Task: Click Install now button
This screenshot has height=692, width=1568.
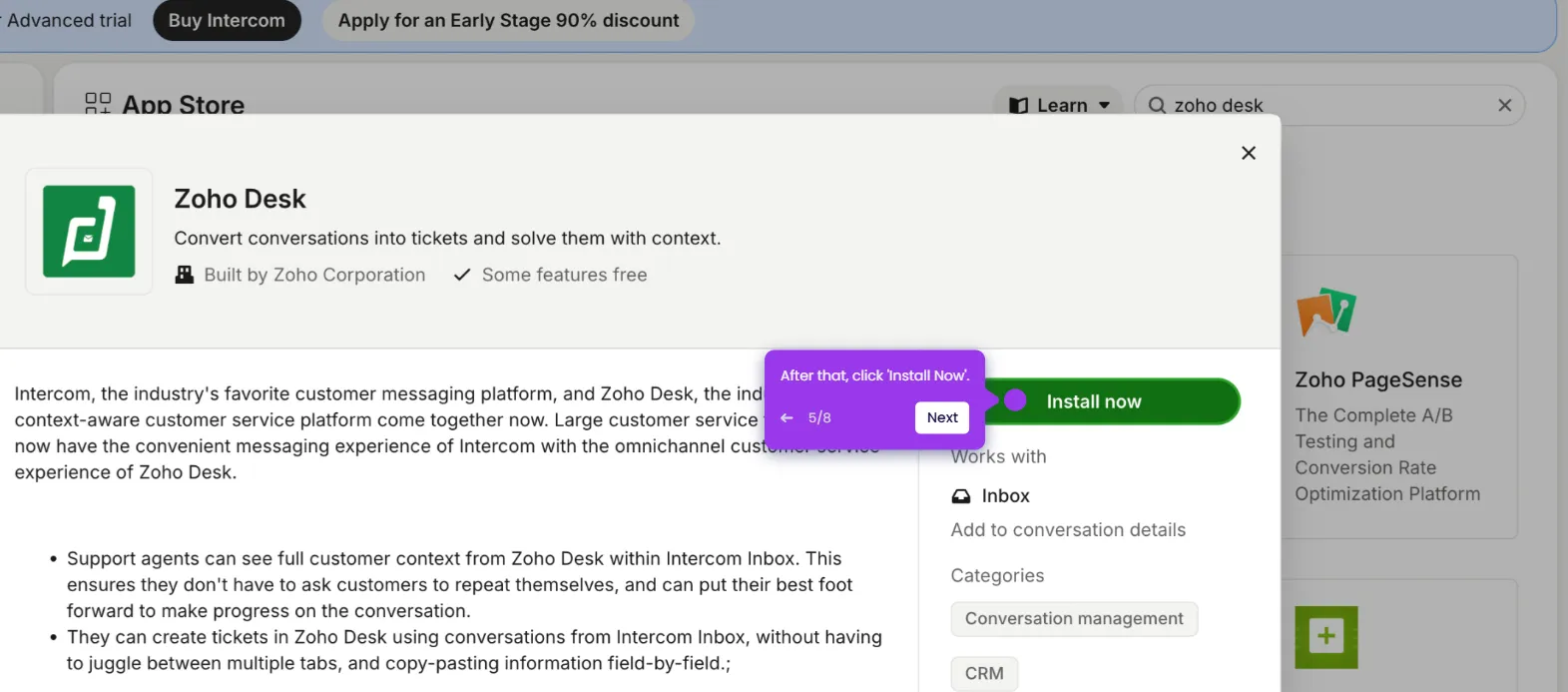Action: tap(1110, 401)
